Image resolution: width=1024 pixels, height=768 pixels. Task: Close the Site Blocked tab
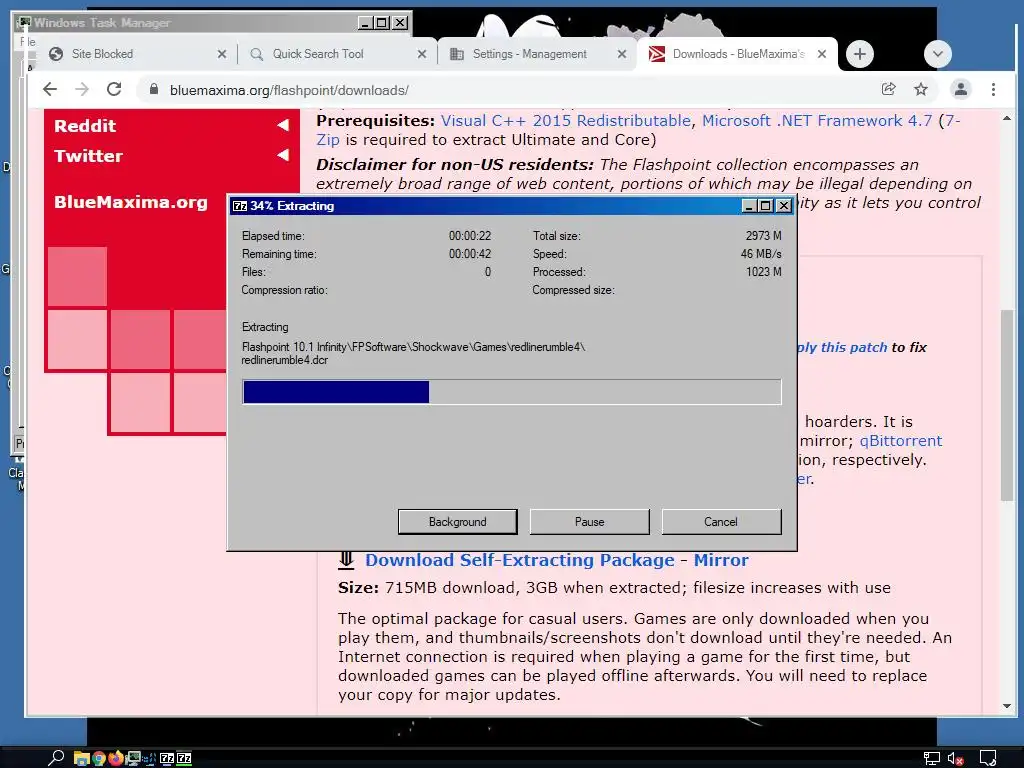click(x=222, y=54)
